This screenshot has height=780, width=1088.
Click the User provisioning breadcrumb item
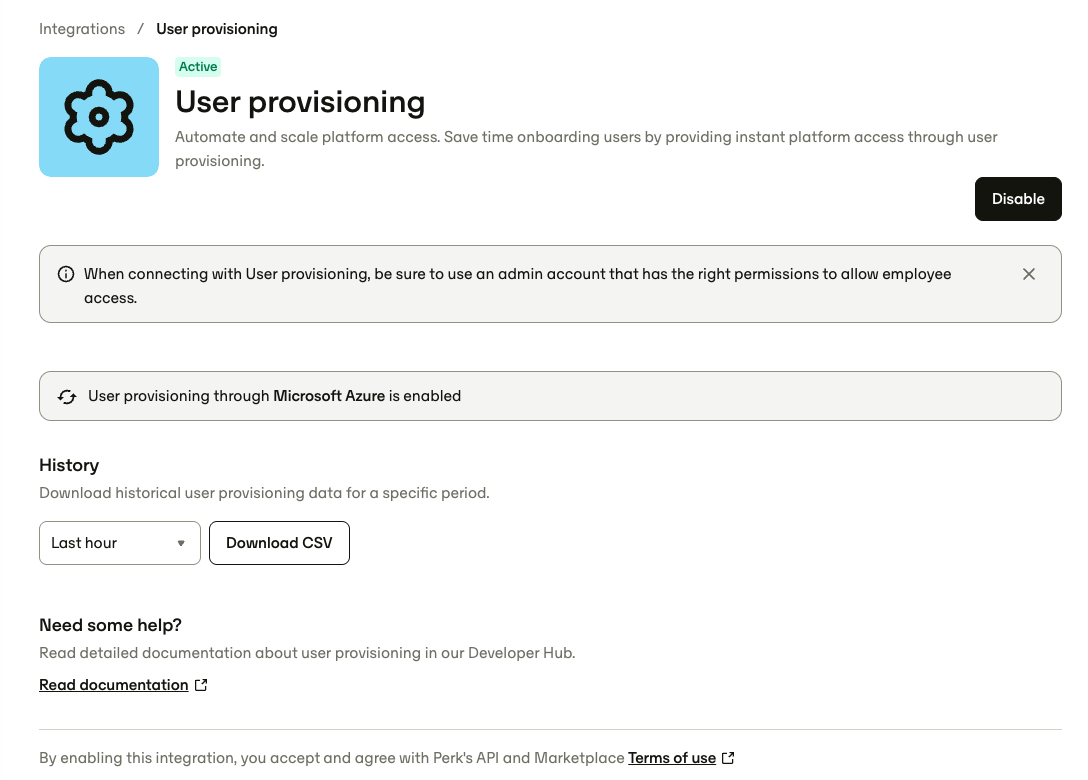pos(216,29)
